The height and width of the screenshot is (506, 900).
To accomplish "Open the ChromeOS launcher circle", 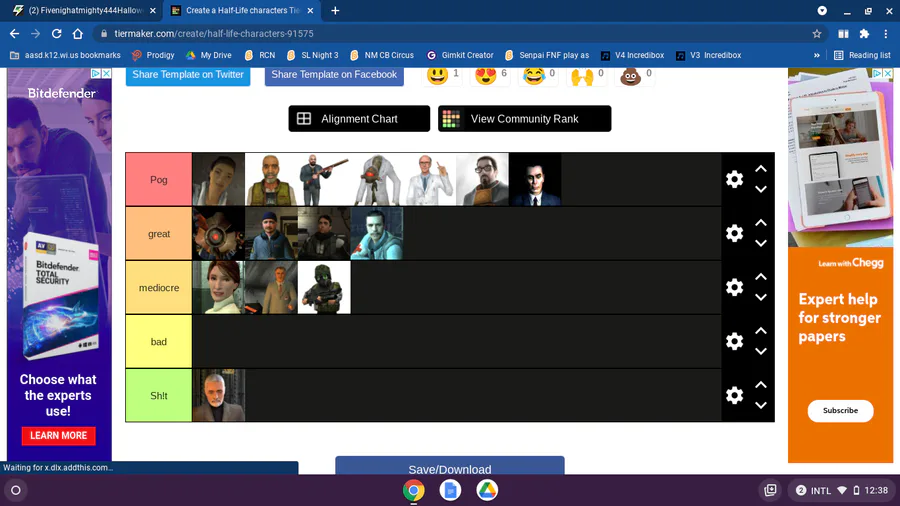I will pyautogui.click(x=16, y=491).
